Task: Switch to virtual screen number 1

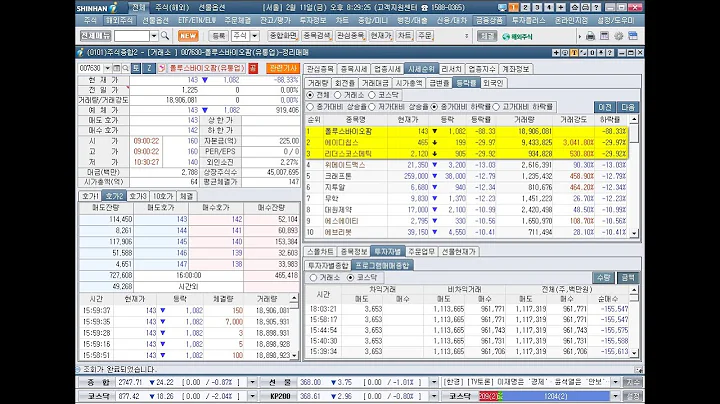Action: [514, 7]
